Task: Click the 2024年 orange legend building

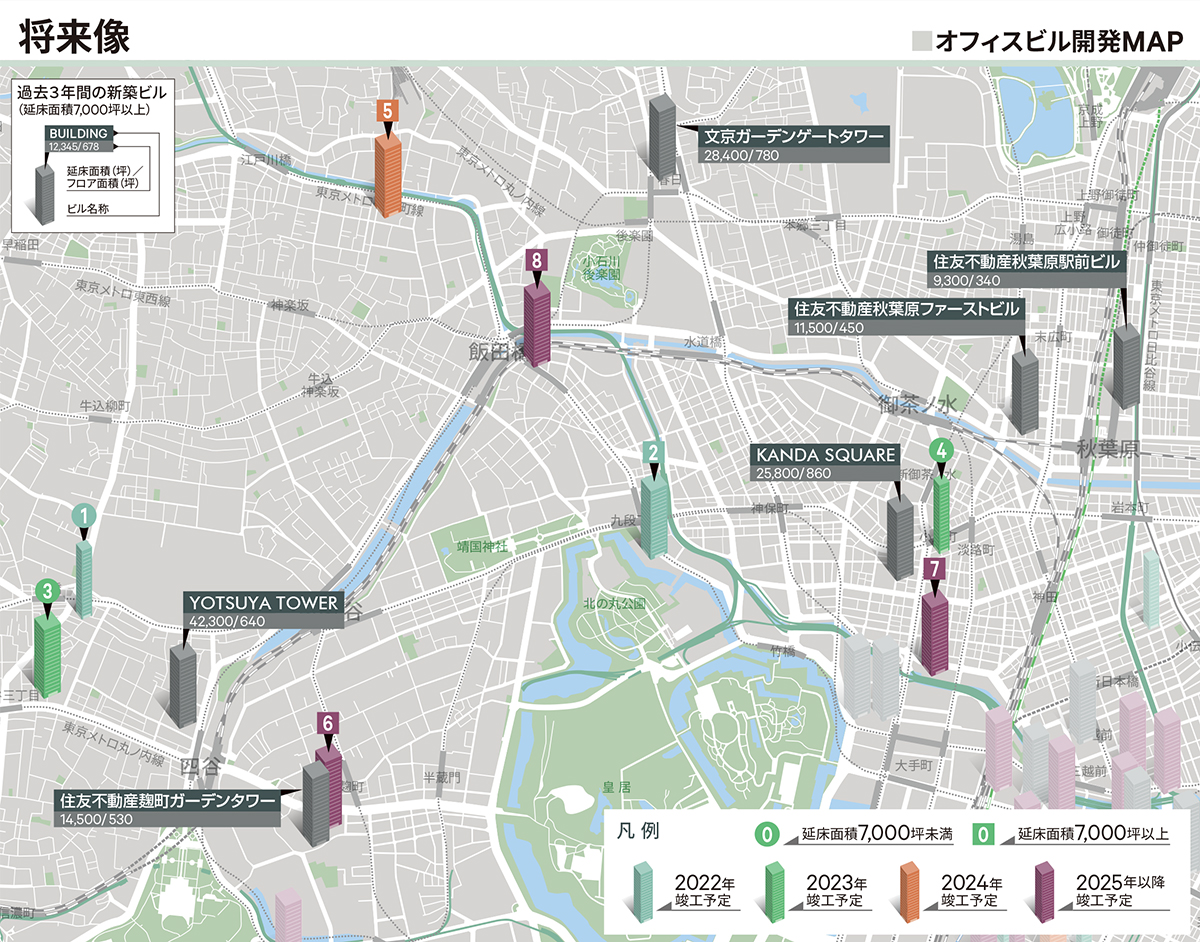Action: 911,891
